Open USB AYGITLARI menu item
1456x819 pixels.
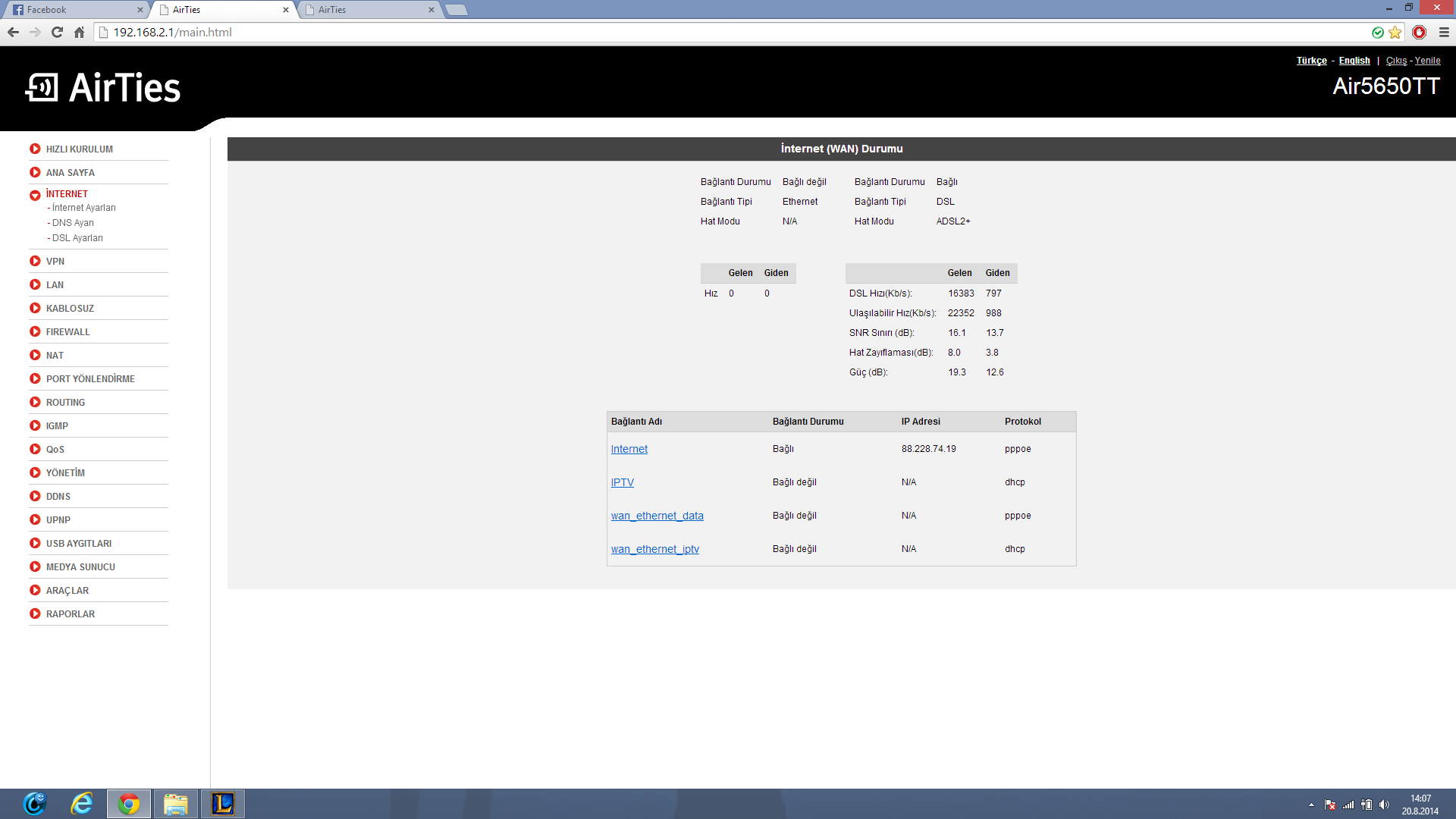(79, 544)
